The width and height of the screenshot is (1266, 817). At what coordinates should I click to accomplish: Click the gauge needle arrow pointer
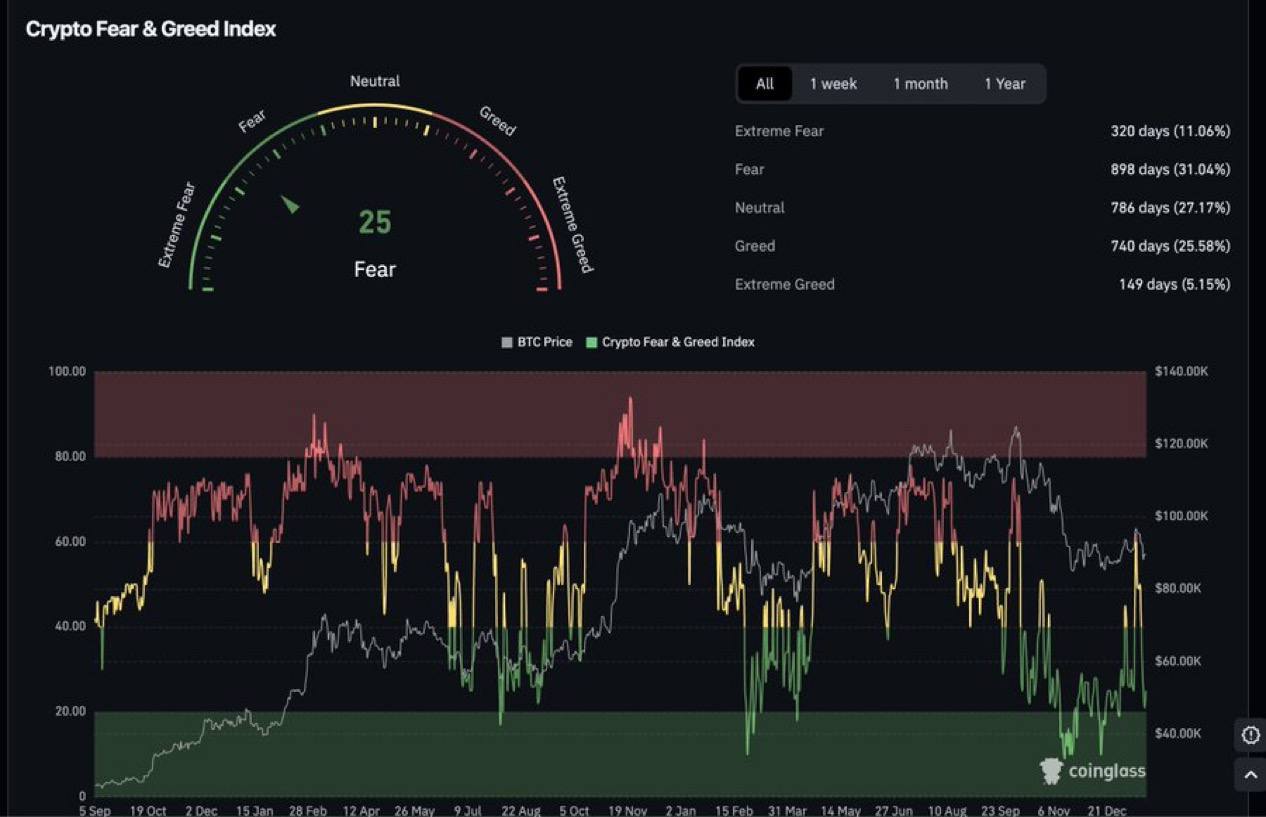pyautogui.click(x=290, y=204)
